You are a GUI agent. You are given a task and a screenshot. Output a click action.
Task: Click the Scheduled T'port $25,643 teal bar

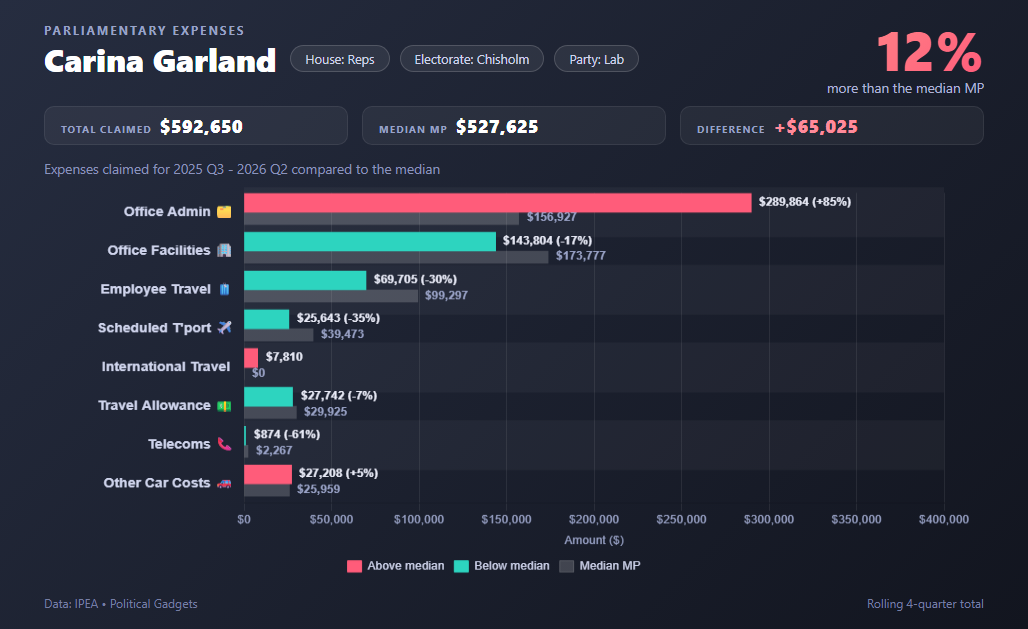pos(266,319)
